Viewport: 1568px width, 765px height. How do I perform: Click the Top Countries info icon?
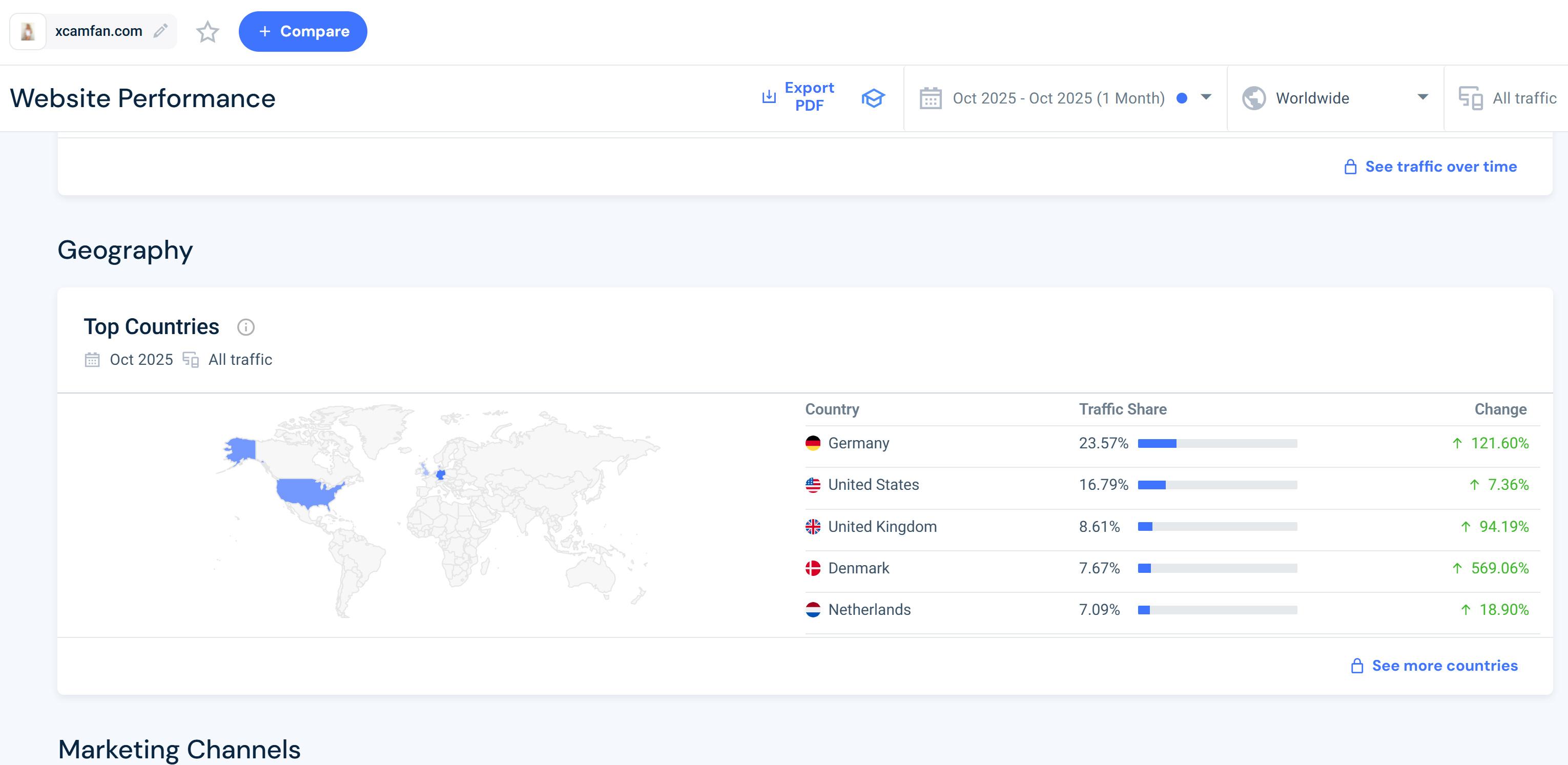[245, 327]
